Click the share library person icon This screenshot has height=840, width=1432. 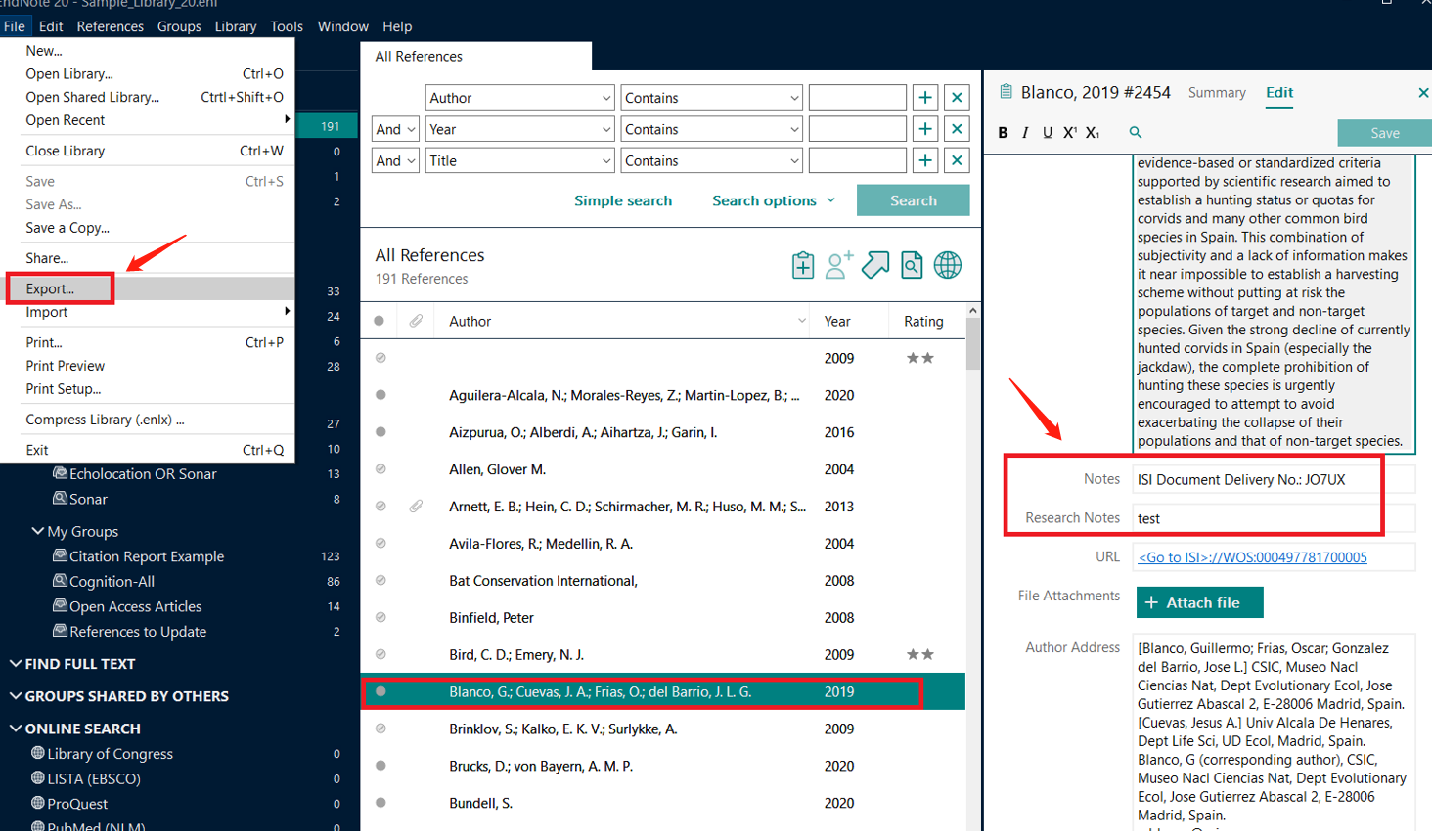pos(838,265)
